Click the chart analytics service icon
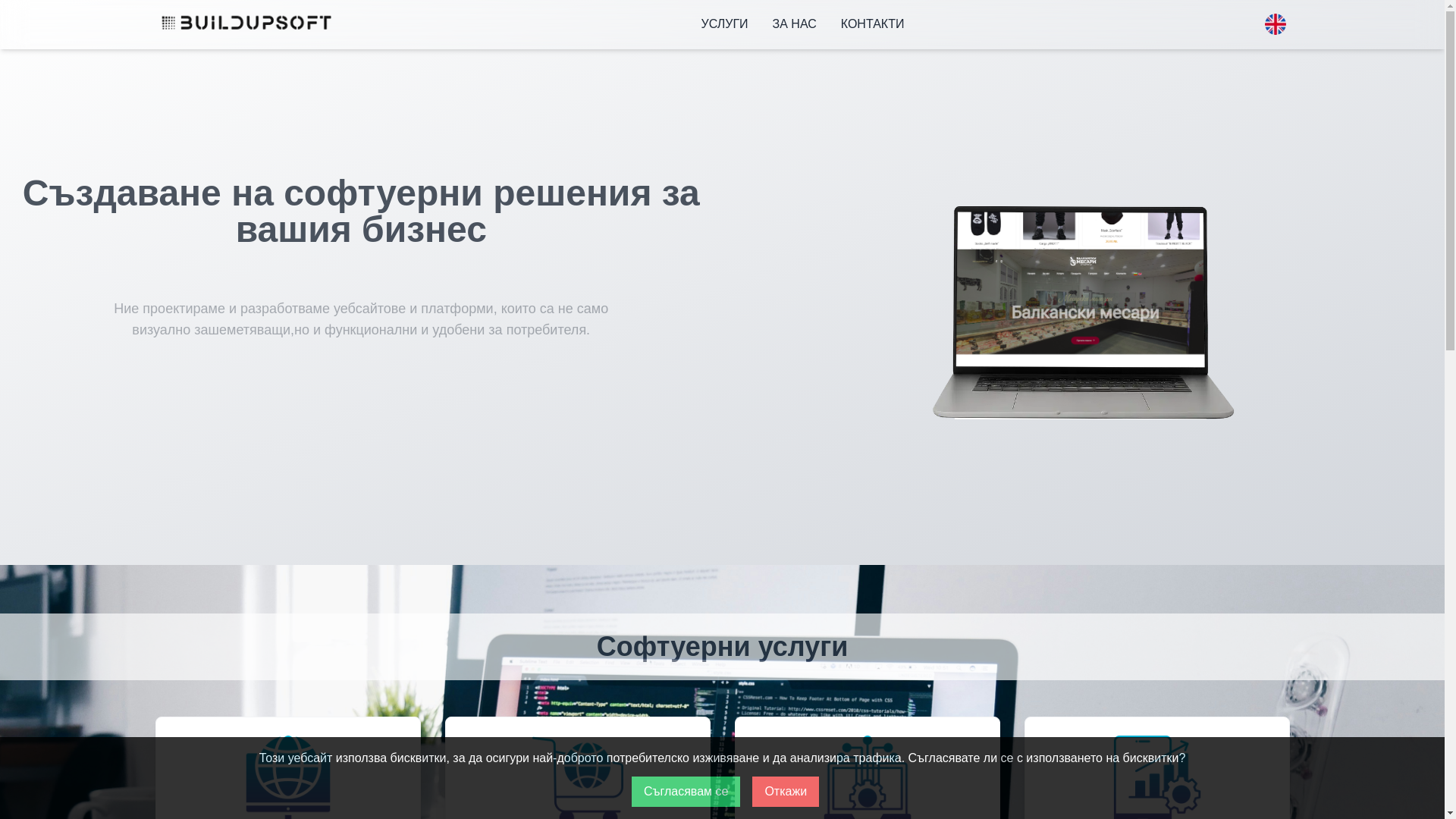 click(x=1157, y=777)
